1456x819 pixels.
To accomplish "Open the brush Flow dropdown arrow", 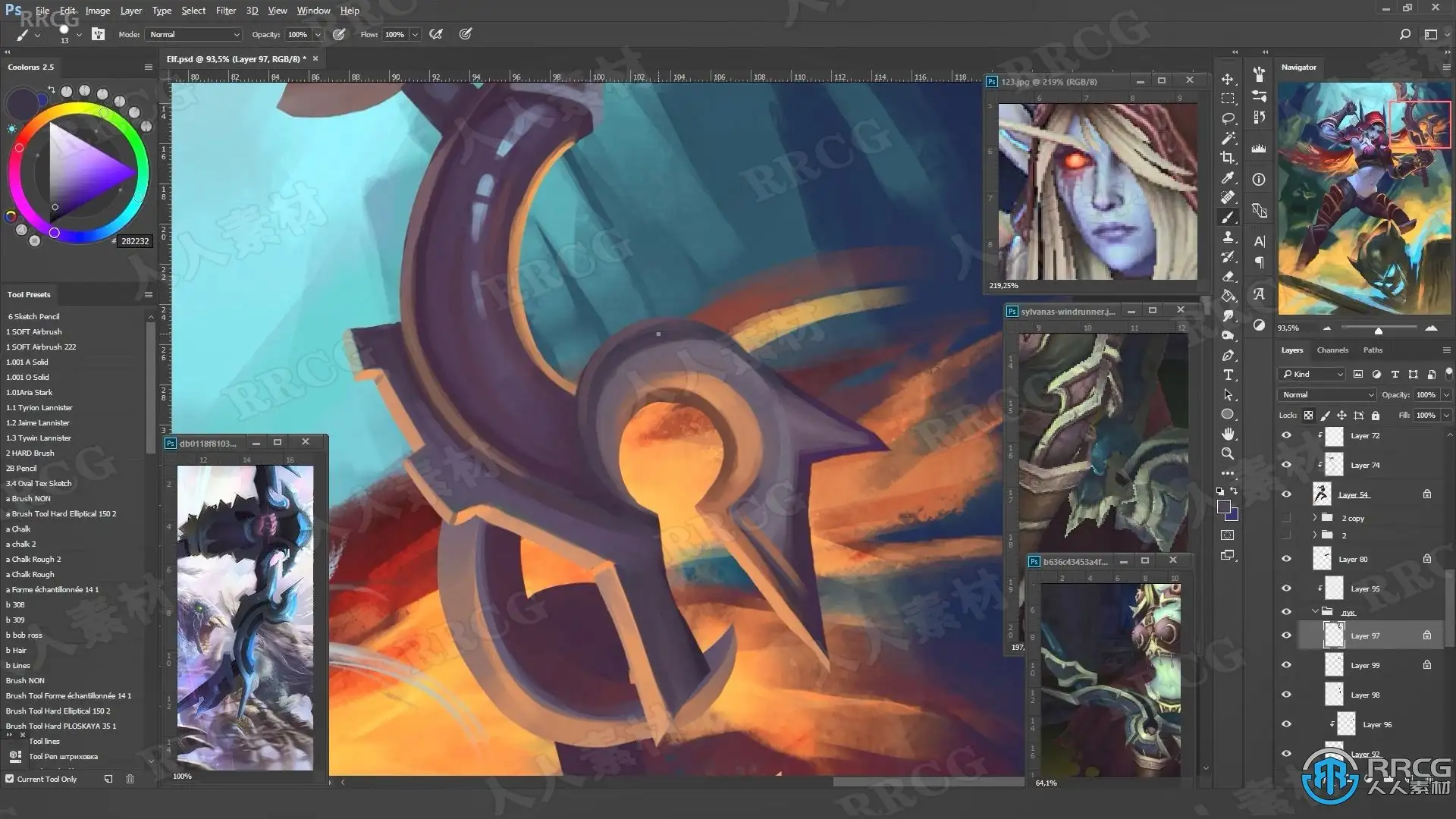I will 415,35.
